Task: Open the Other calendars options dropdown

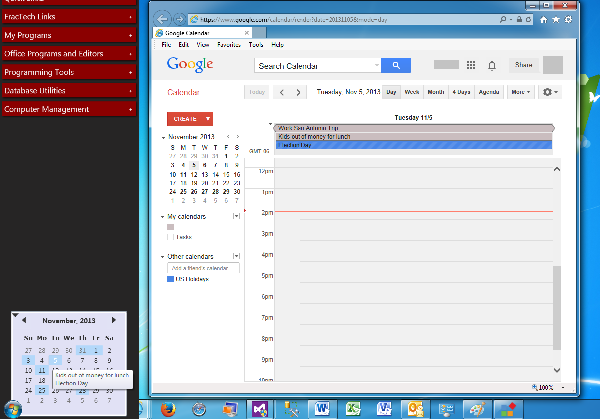Action: [x=236, y=256]
